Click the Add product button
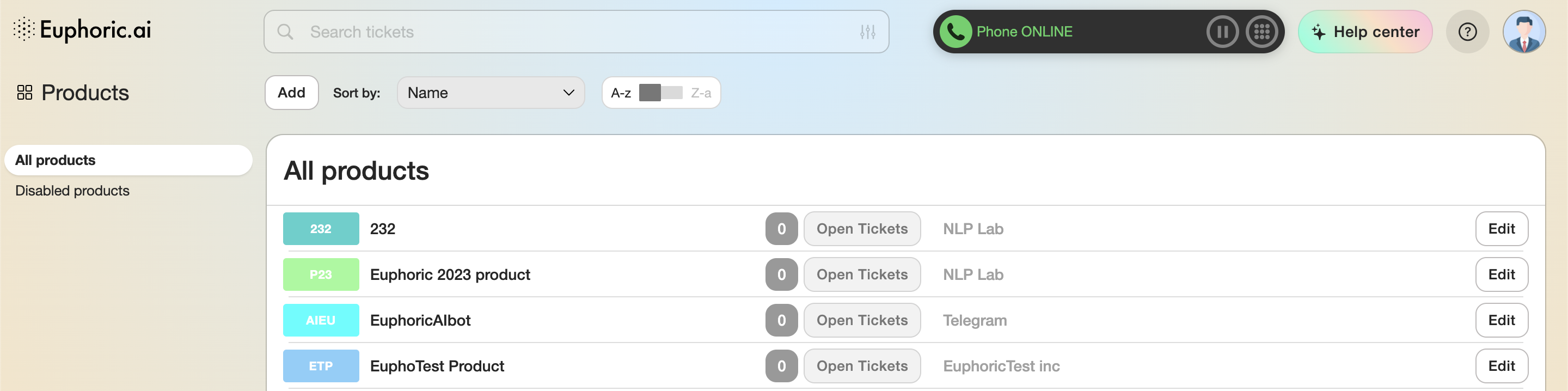 click(x=292, y=93)
